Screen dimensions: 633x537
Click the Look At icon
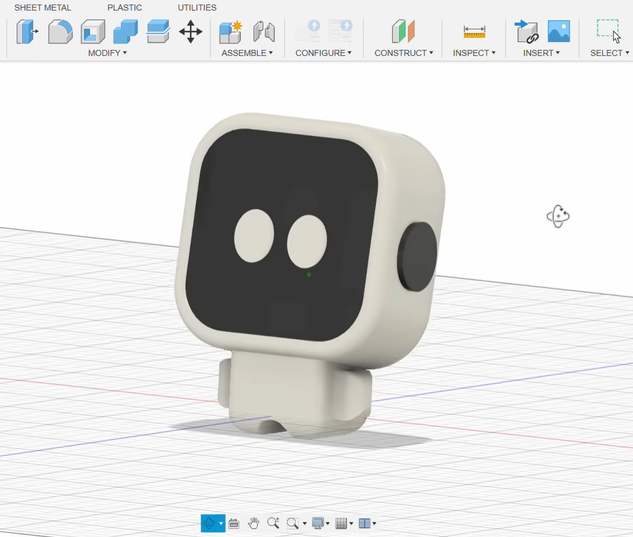click(233, 523)
